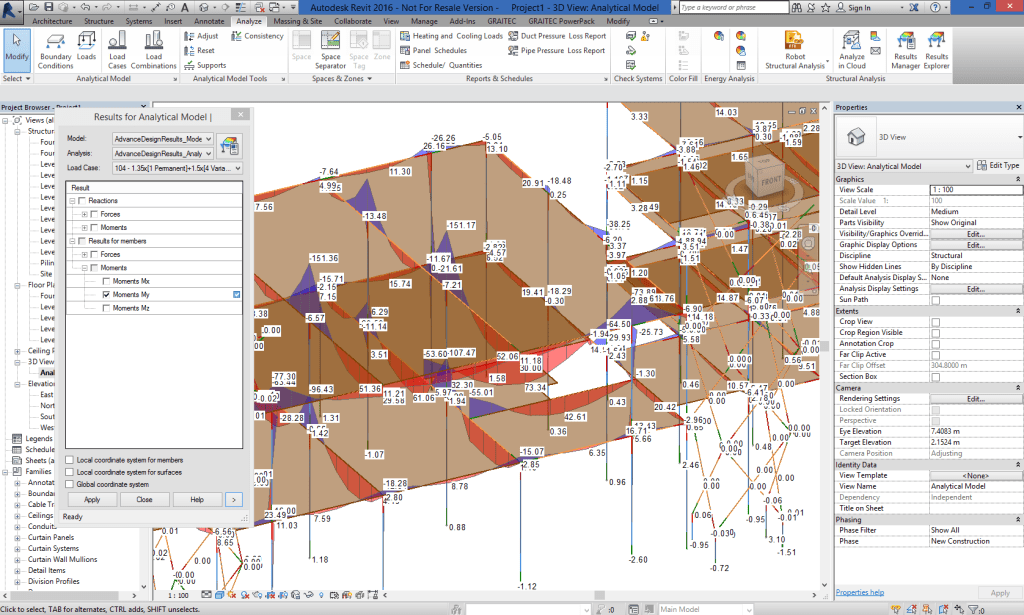Open the Results Manager

(x=905, y=48)
